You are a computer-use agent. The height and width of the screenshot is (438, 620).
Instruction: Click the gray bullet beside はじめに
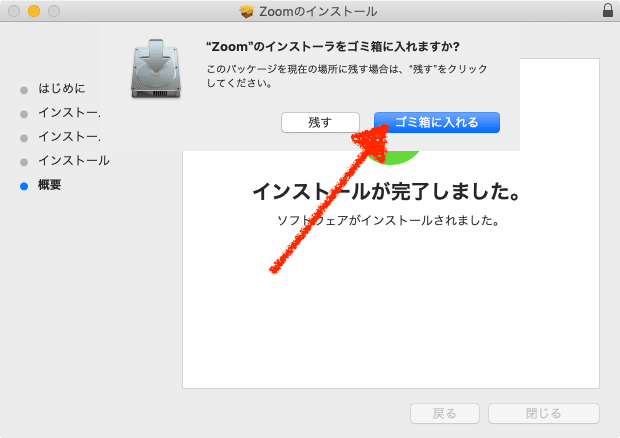[x=24, y=90]
